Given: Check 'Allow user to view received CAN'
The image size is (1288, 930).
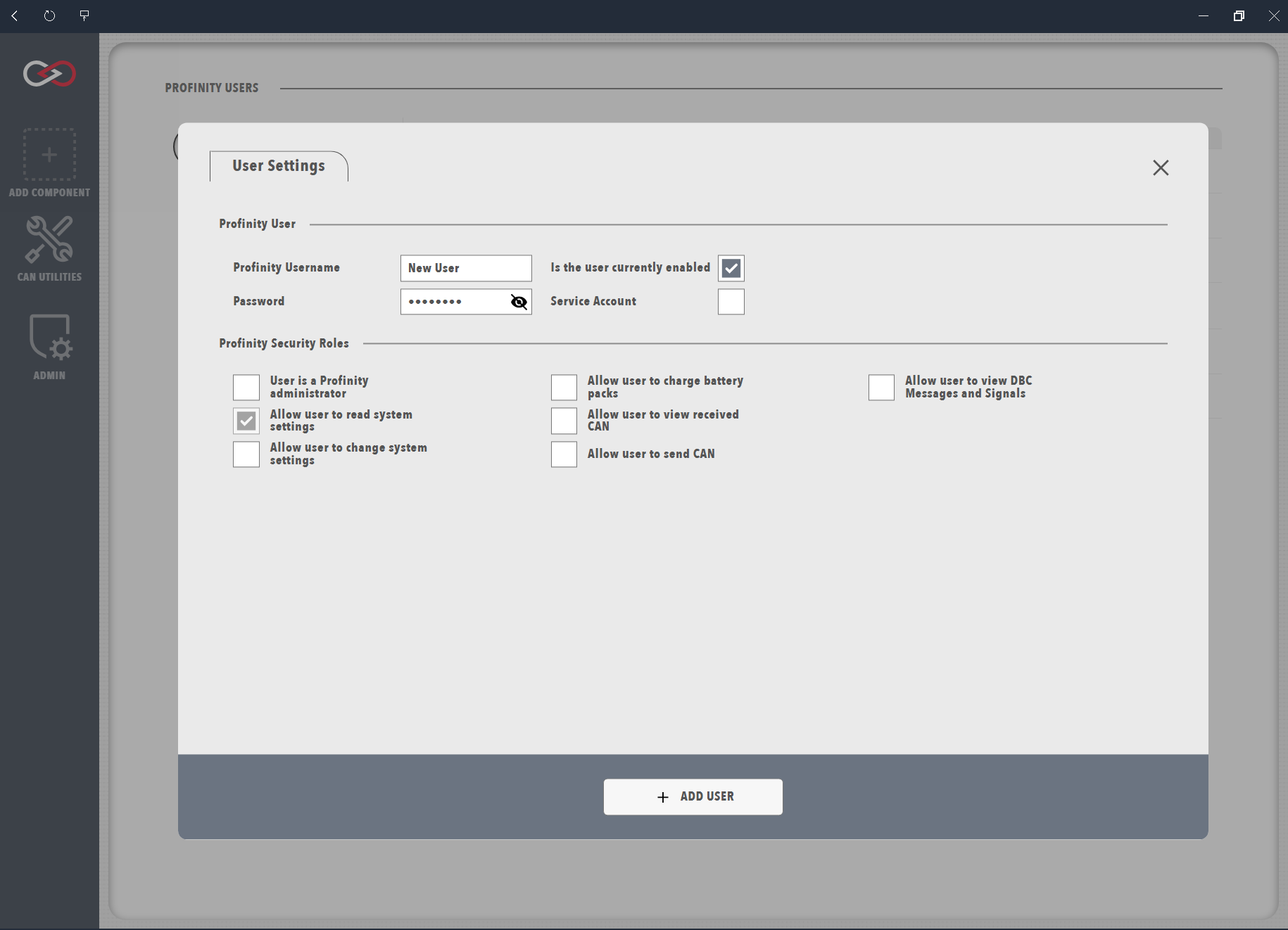Looking at the screenshot, I should coord(564,421).
